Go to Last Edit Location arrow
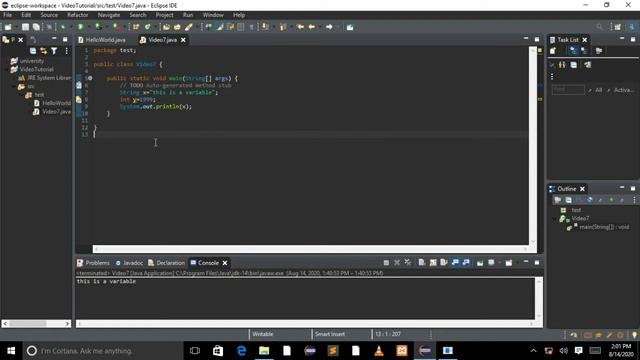This screenshot has width=640, height=360. [300, 27]
